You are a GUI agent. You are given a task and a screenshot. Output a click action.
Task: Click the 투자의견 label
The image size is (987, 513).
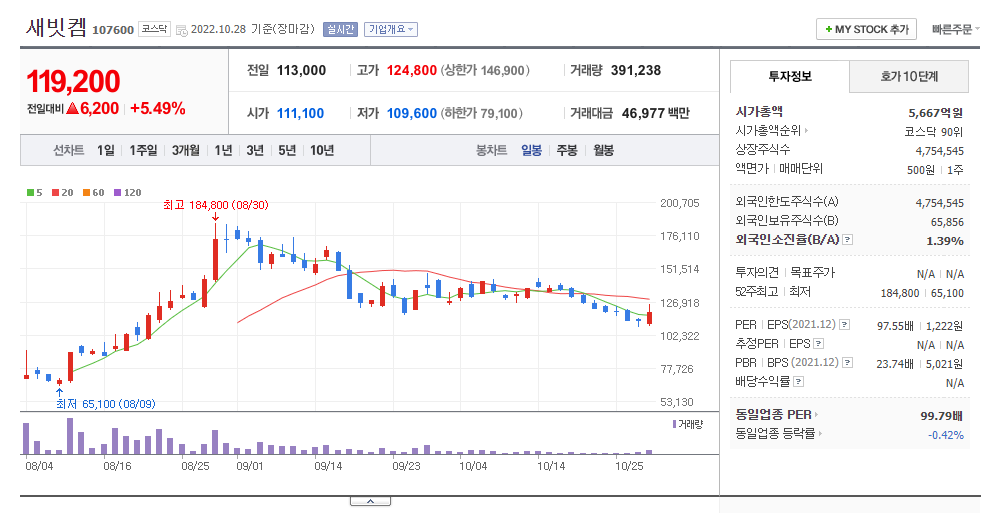pos(757,273)
